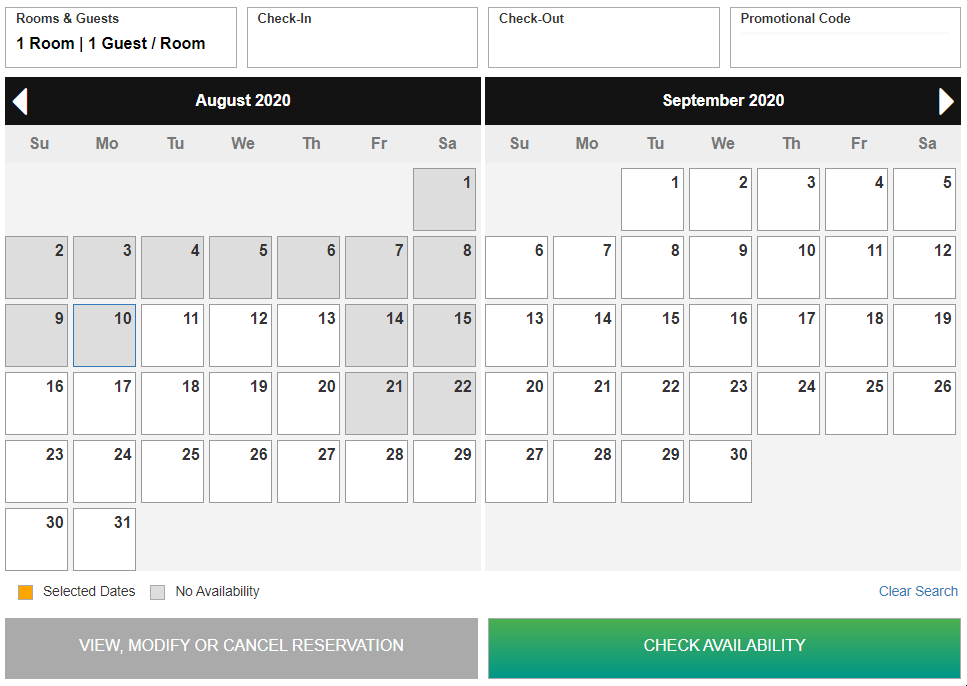Image resolution: width=967 pixels, height=686 pixels.
Task: Pick September 15 as a date
Action: point(652,336)
